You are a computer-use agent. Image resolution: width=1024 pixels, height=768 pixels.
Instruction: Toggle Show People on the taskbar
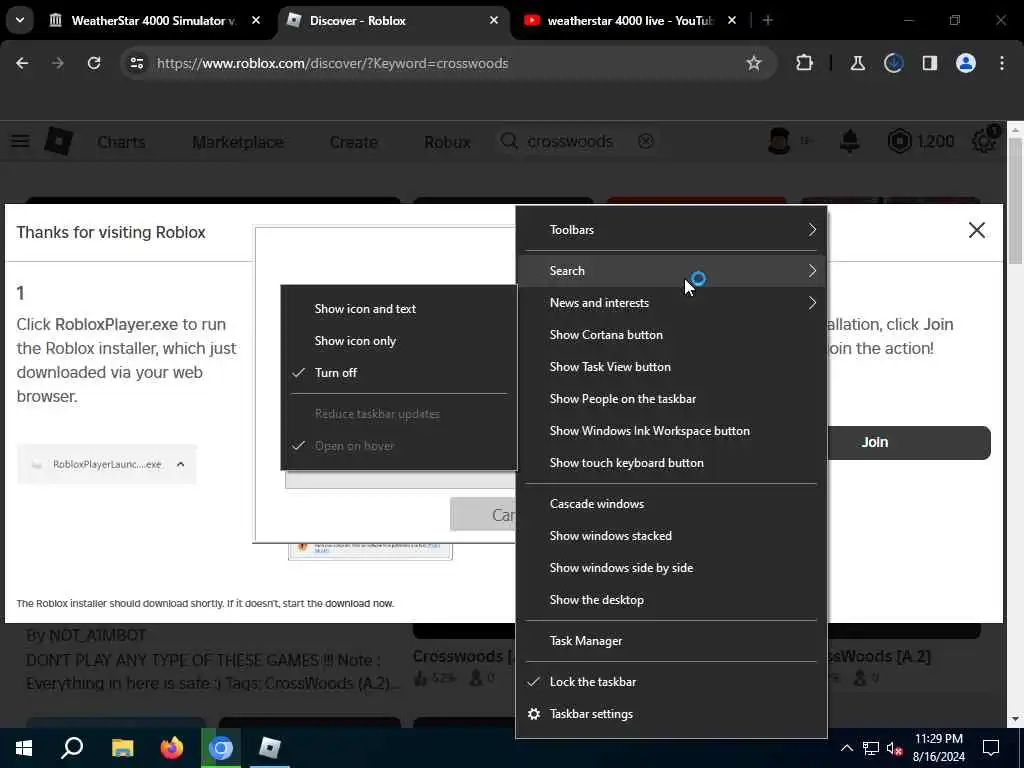pos(671,398)
